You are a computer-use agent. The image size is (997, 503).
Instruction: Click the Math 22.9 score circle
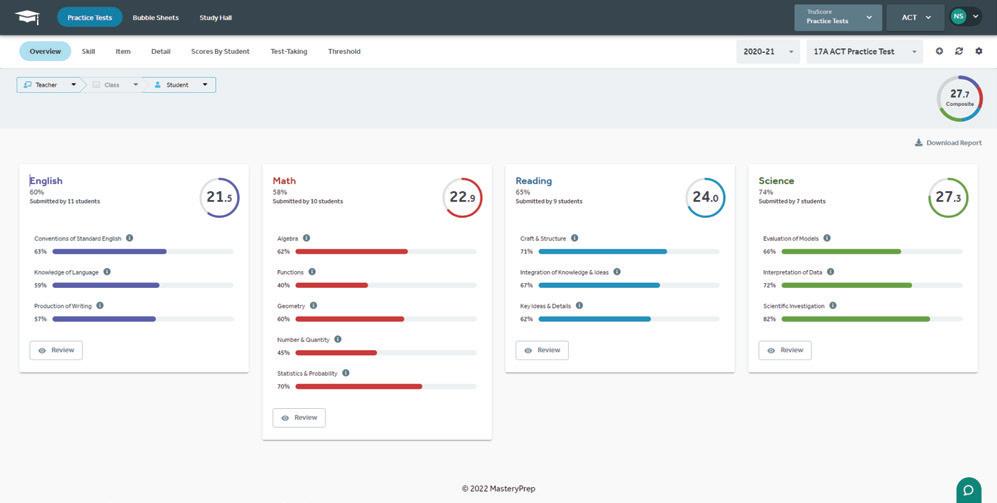pos(462,198)
